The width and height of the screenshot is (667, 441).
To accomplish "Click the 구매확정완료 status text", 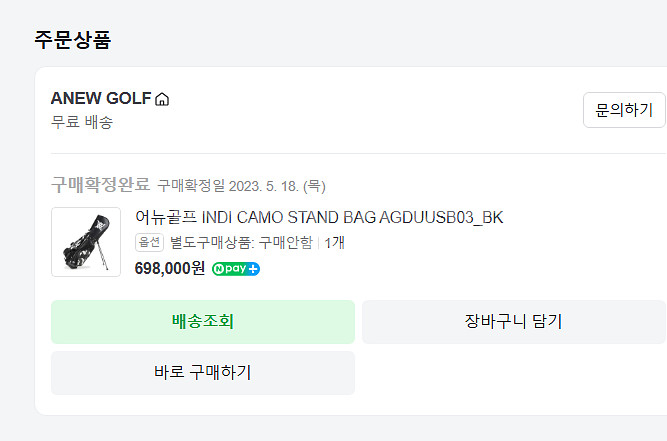I will tap(100, 185).
